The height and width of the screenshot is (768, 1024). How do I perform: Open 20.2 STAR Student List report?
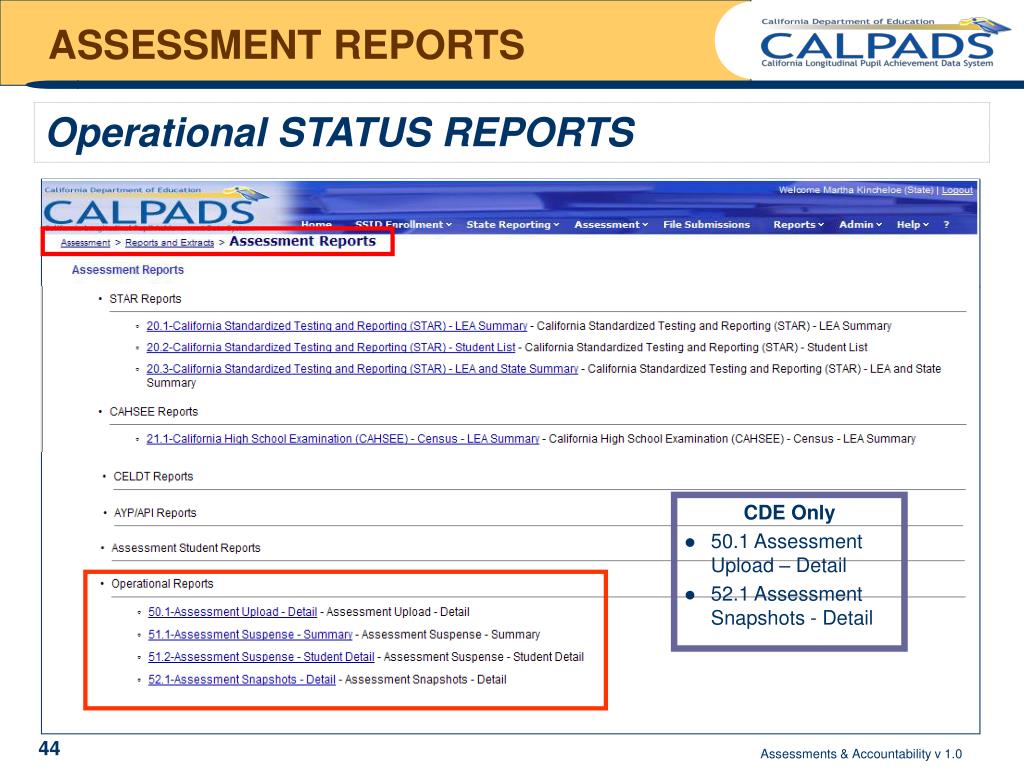pyautogui.click(x=330, y=347)
